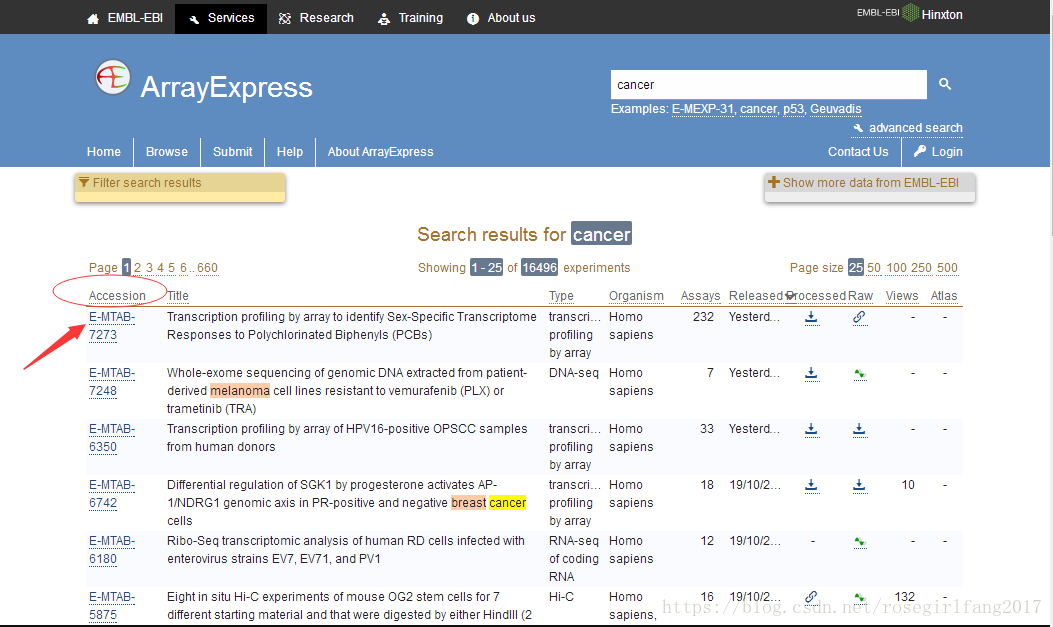Sort by Title column header
1053x627 pixels.
coord(178,295)
